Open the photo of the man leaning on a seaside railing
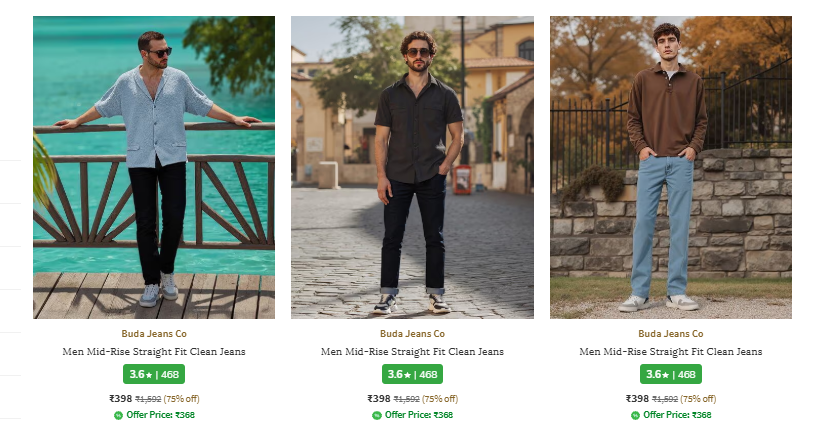Image resolution: width=815 pixels, height=435 pixels. point(154,167)
